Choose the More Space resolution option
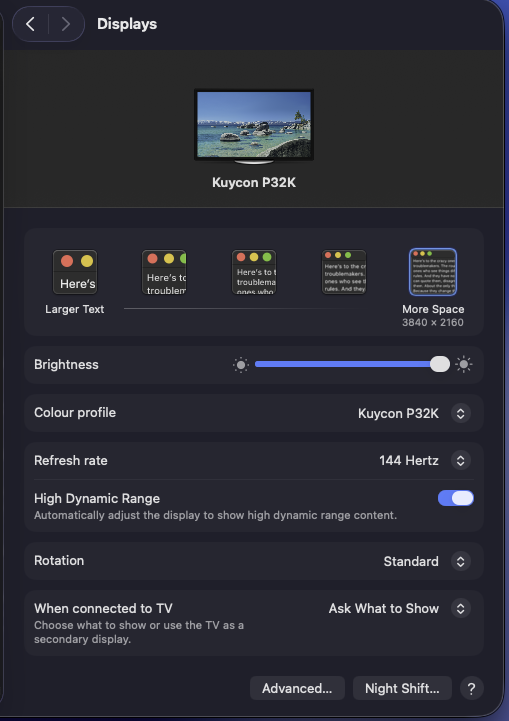Viewport: 509px width, 721px height. (x=433, y=272)
